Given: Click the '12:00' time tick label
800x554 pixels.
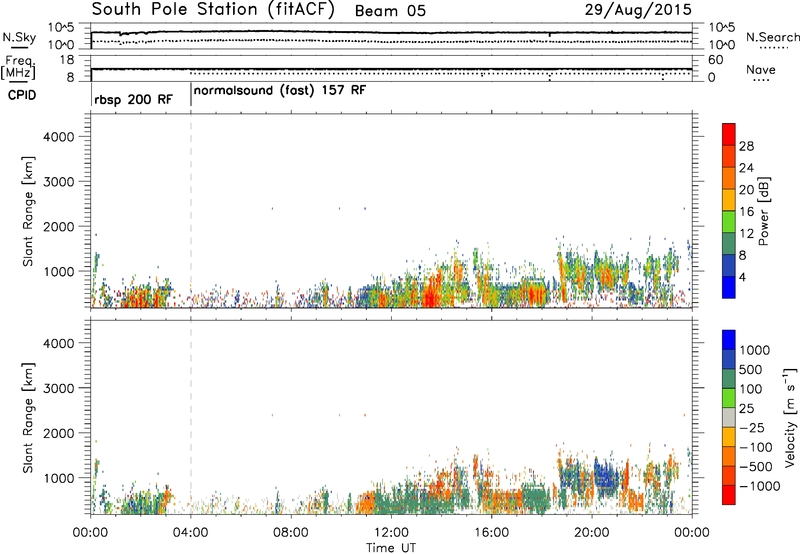Looking at the screenshot, I should pos(391,533).
